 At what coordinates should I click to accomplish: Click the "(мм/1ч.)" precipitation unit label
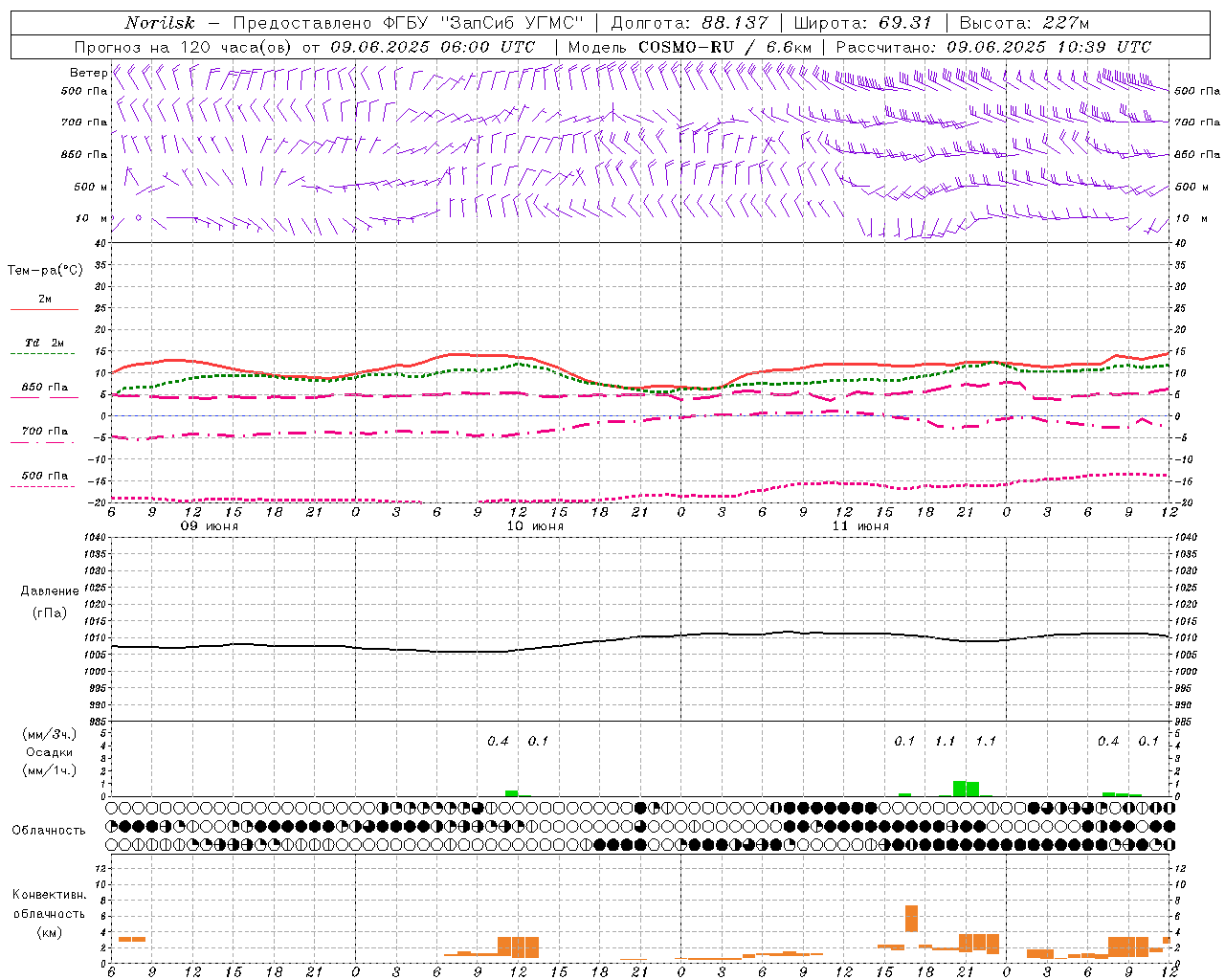point(50,770)
